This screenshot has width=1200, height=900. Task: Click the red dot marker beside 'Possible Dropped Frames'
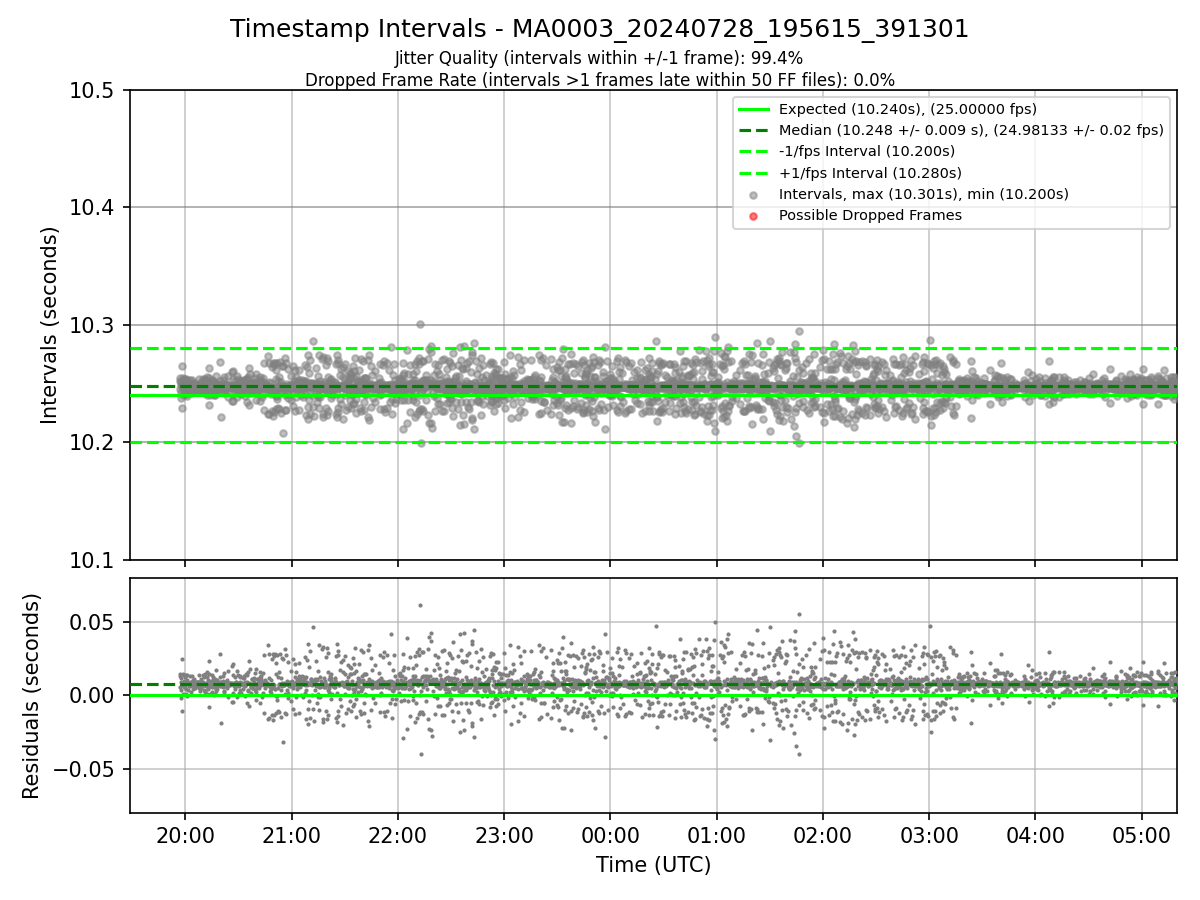tap(754, 216)
